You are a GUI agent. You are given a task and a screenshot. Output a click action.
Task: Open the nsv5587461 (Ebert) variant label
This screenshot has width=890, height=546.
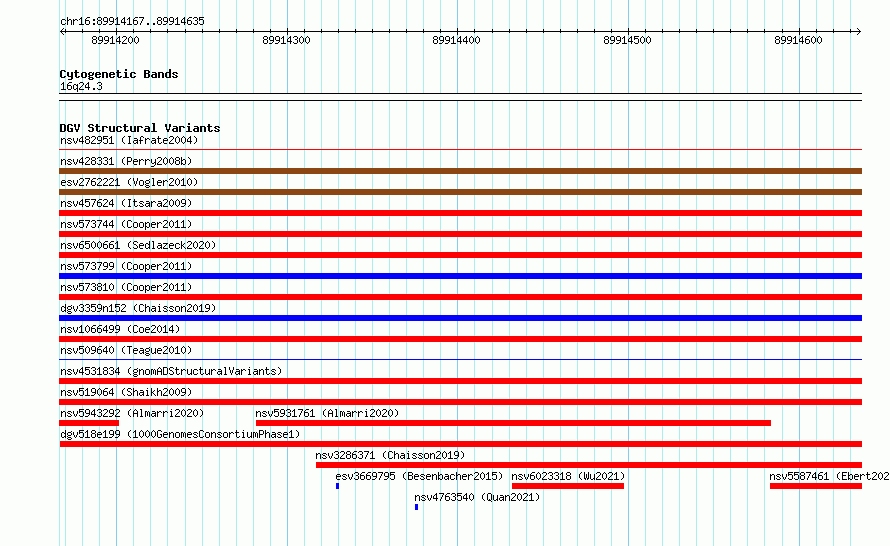829,476
